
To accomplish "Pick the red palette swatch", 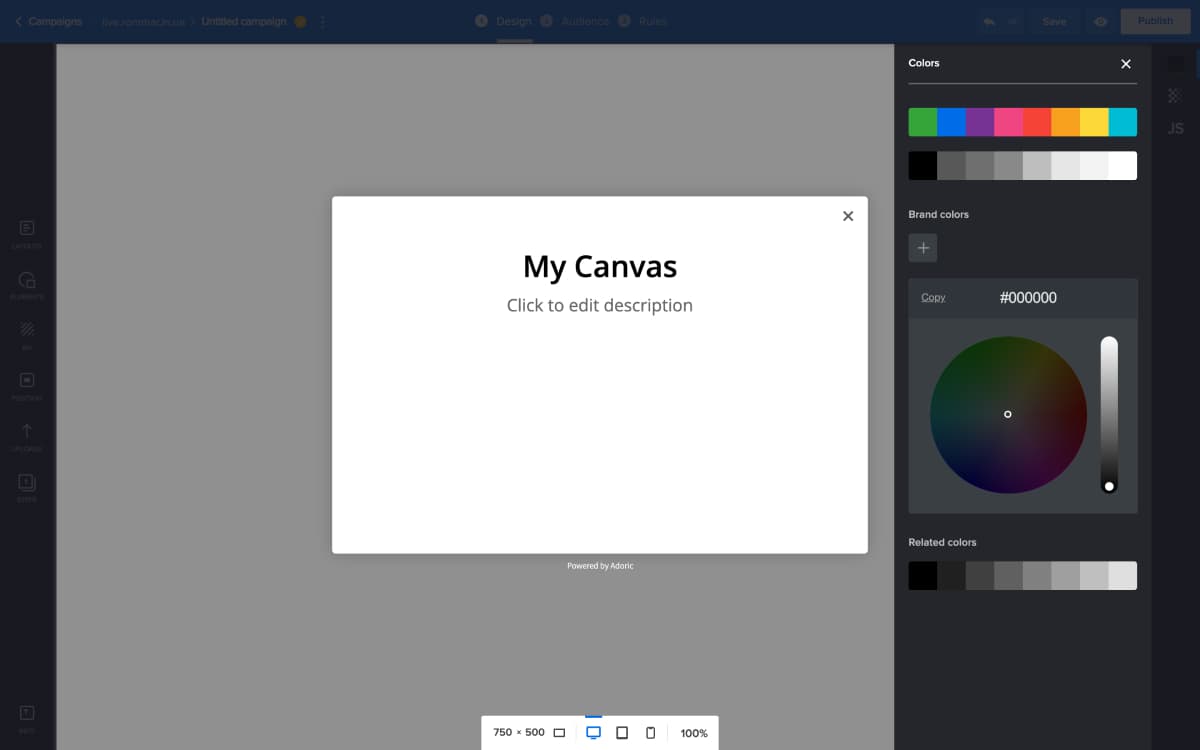I will pyautogui.click(x=1037, y=122).
